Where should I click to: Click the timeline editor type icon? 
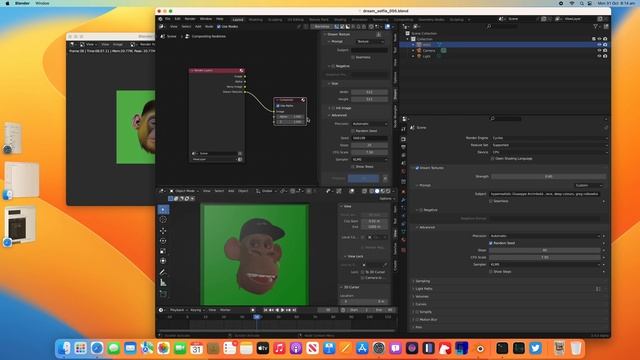point(162,310)
